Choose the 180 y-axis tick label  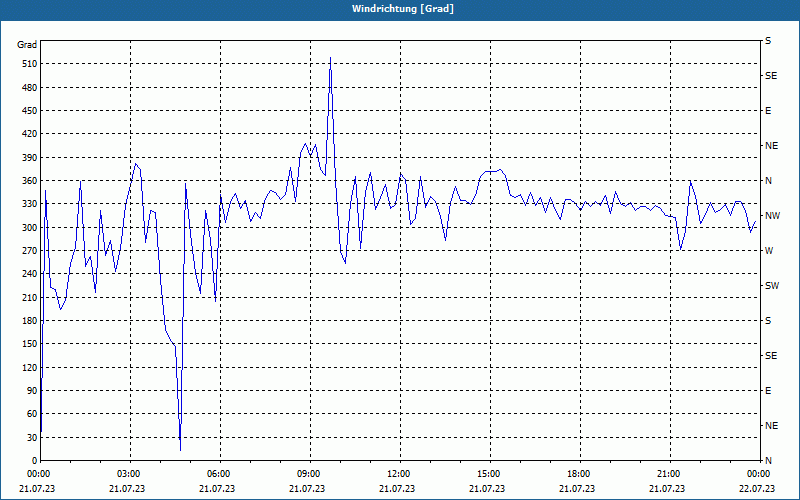[x=30, y=321]
